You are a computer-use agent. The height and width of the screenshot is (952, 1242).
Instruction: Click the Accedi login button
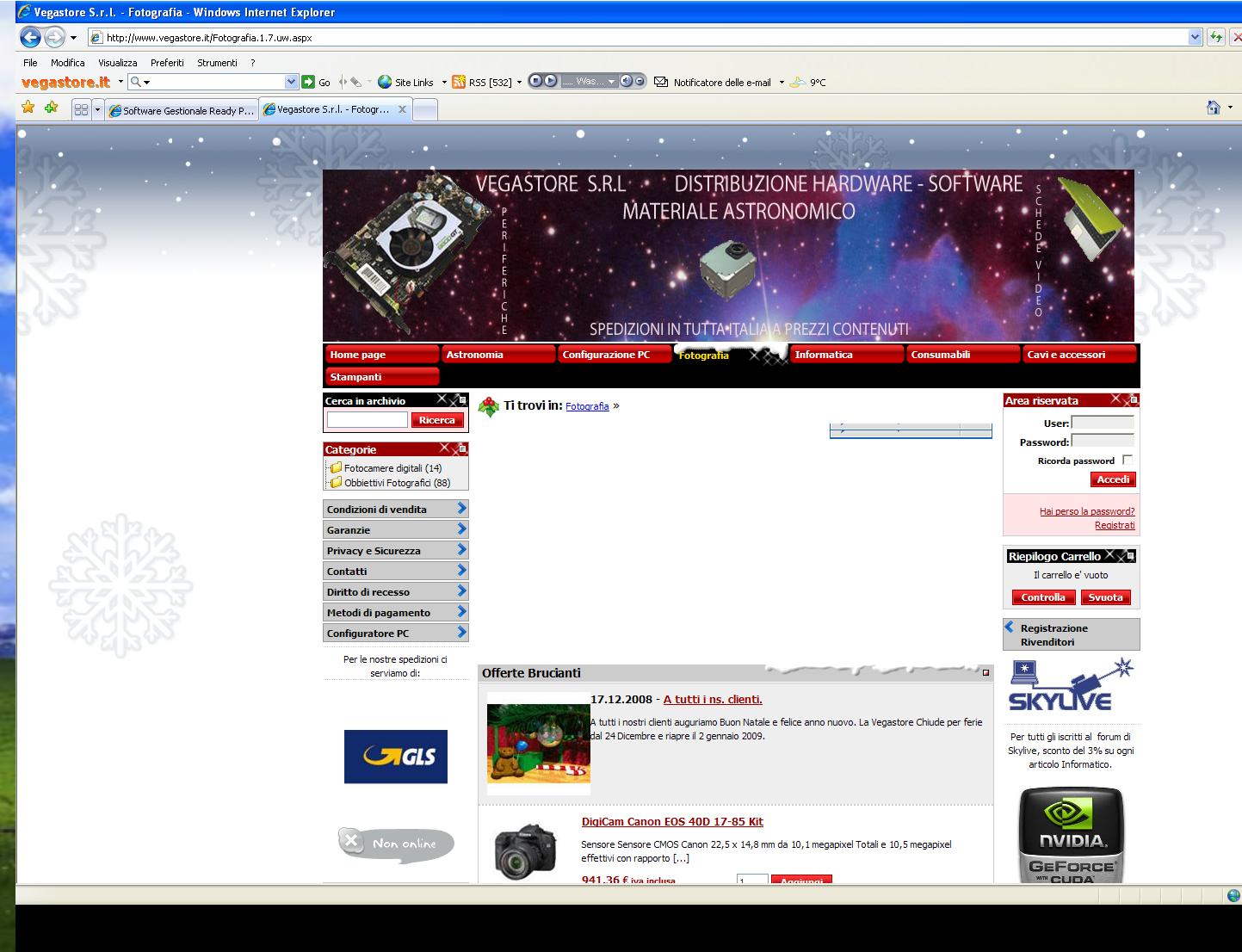pyautogui.click(x=1113, y=479)
